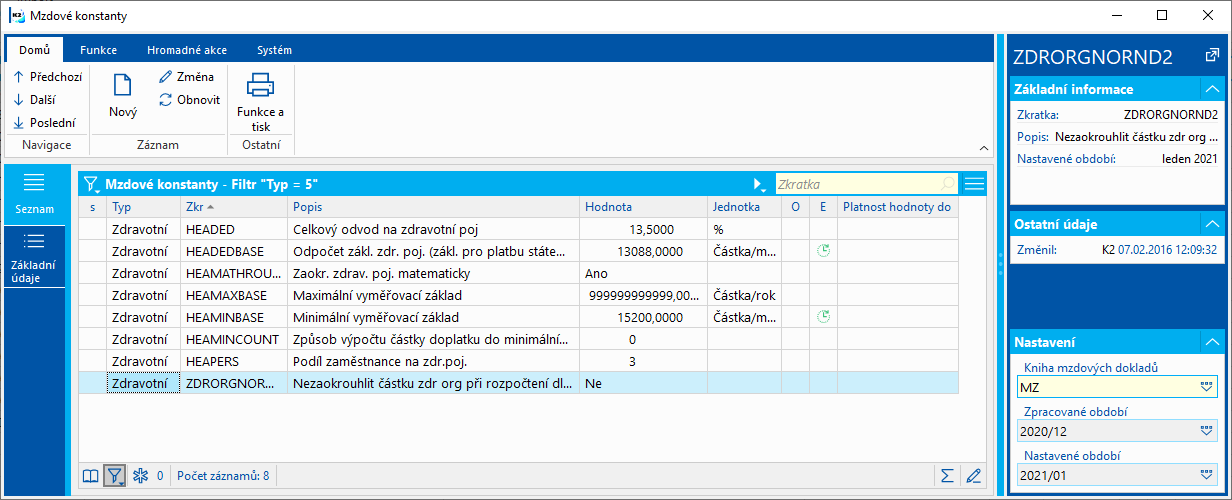Image resolution: width=1232 pixels, height=500 pixels.
Task: Go to previous record with Předchozí
Action: tap(47, 76)
